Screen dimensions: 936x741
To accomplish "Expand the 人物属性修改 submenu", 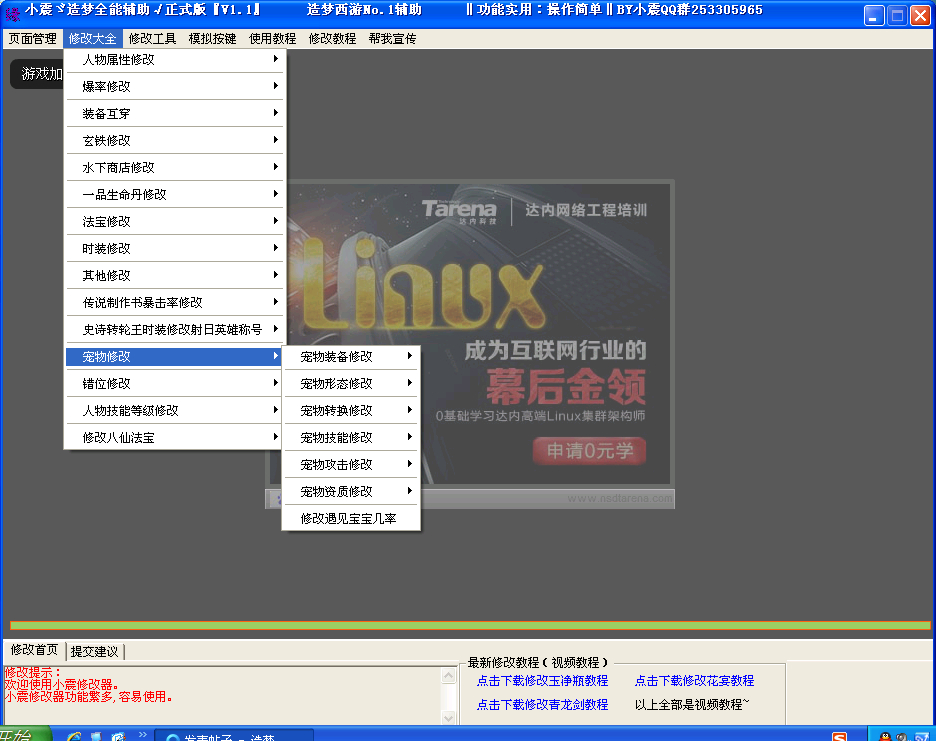I will pos(175,60).
